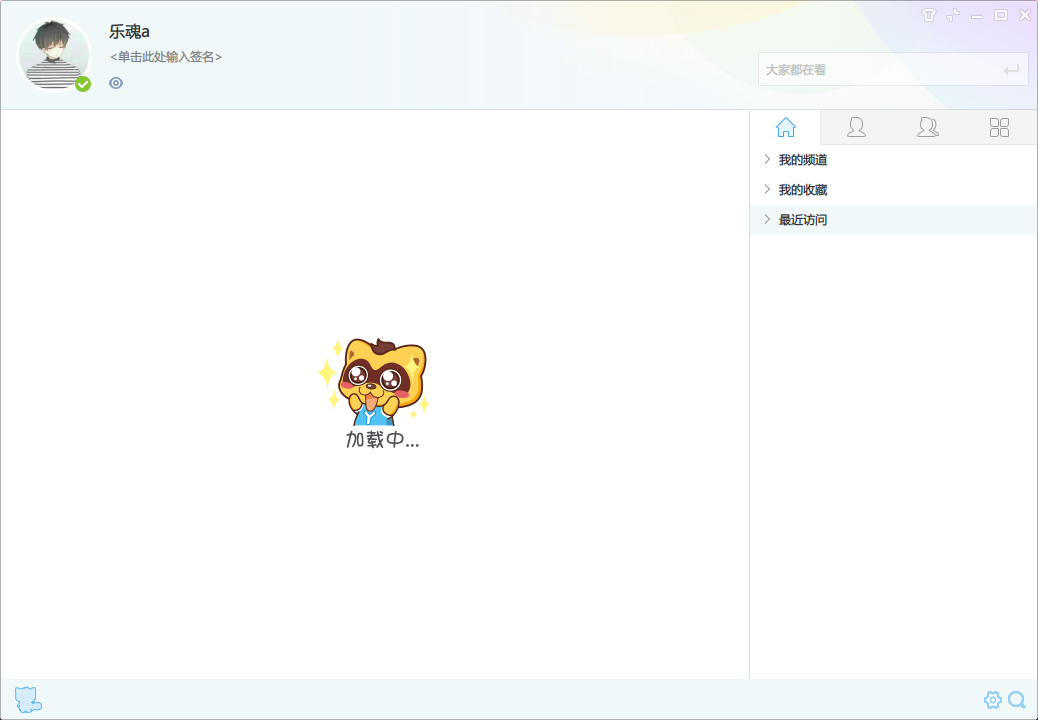Switch to mini mode icon in title bar
1038x720 pixels.
[953, 15]
